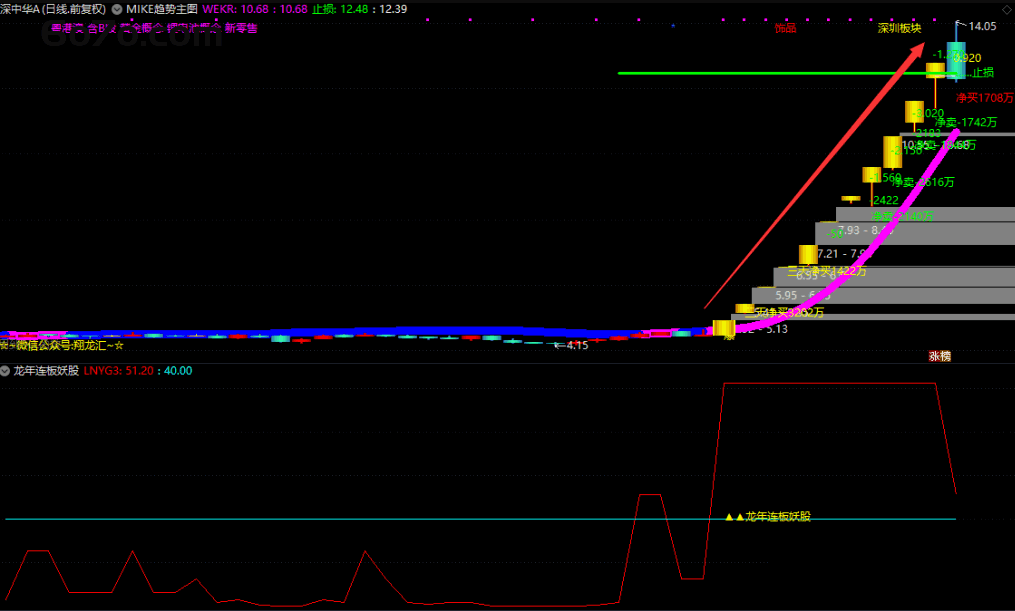
Task: Select the 深圳板块 sector label
Action: point(898,29)
